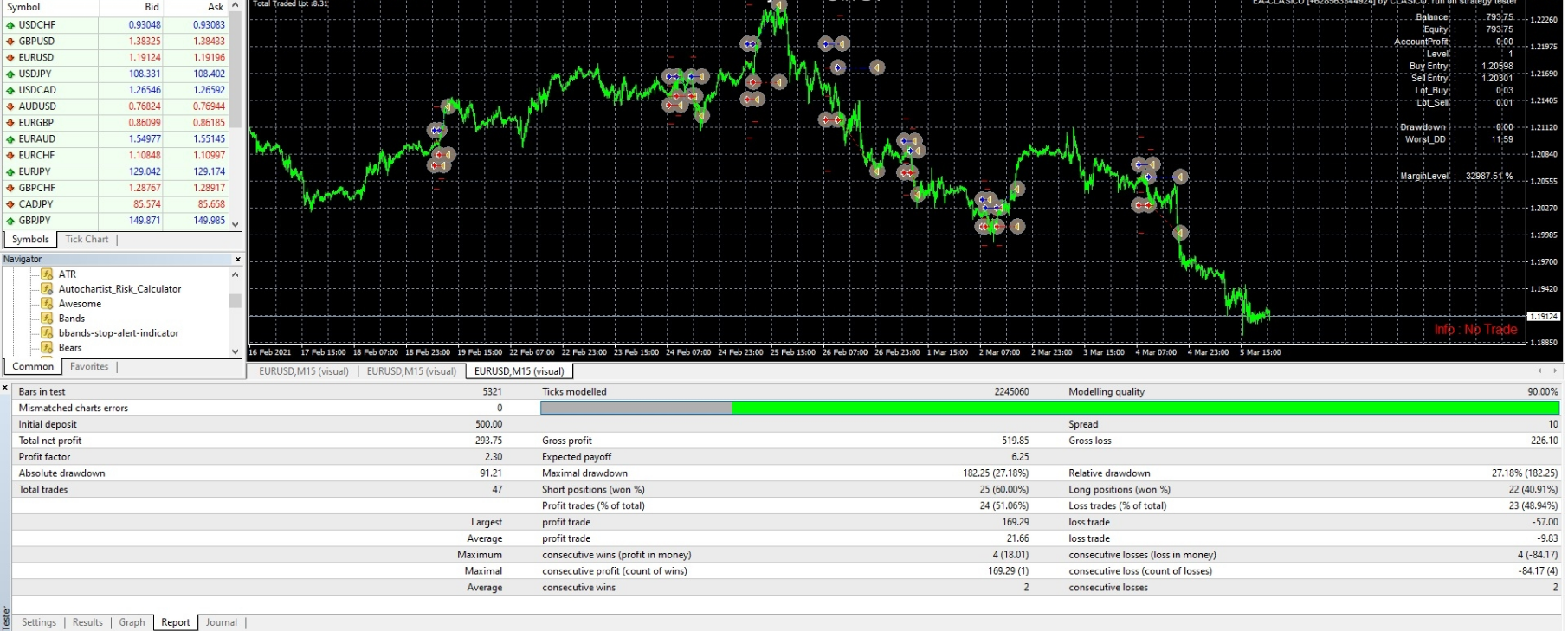The image size is (1568, 631).
Task: Click the Largest profit trade value 169.29
Action: [x=1015, y=523]
